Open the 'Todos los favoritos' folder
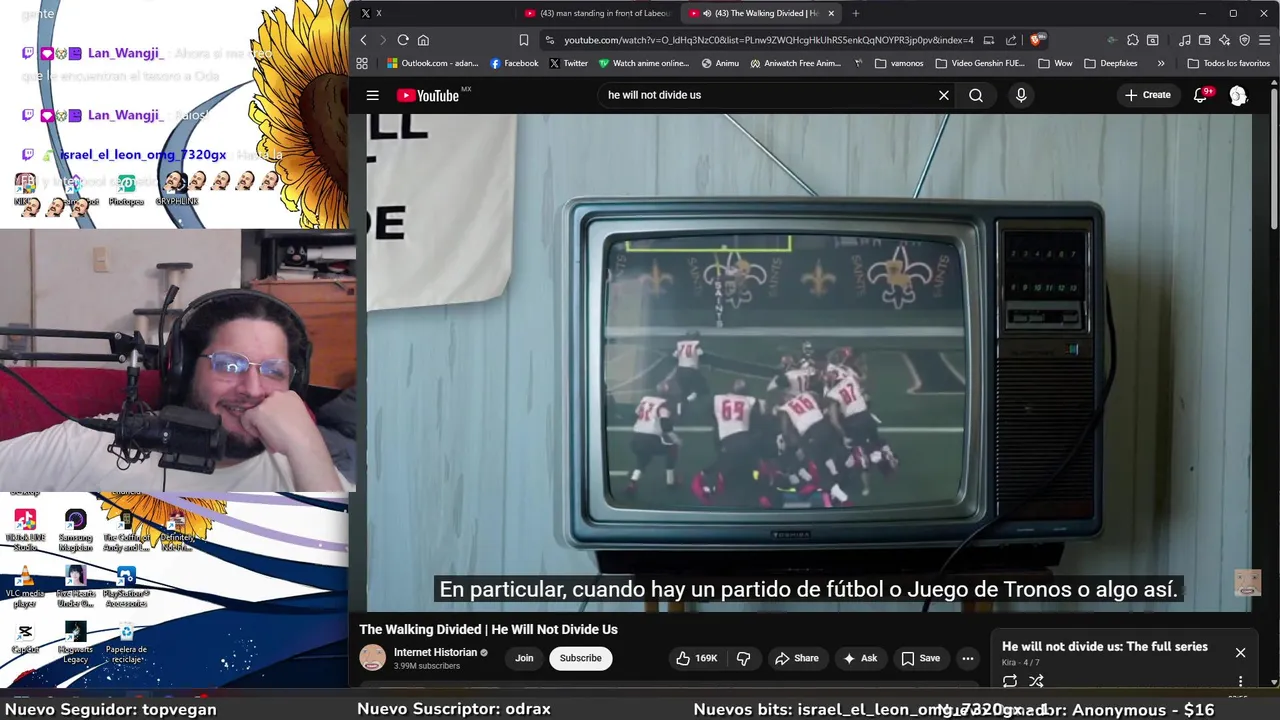The height and width of the screenshot is (720, 1280). tap(1228, 63)
